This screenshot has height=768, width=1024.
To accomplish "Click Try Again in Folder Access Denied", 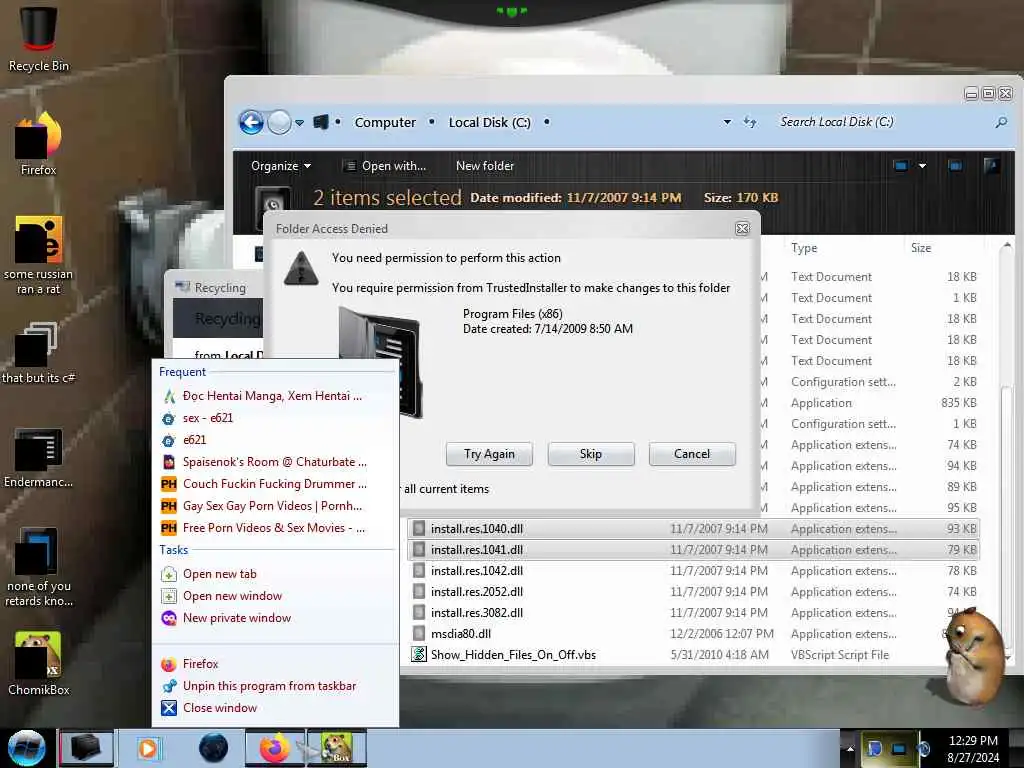I will click(489, 454).
